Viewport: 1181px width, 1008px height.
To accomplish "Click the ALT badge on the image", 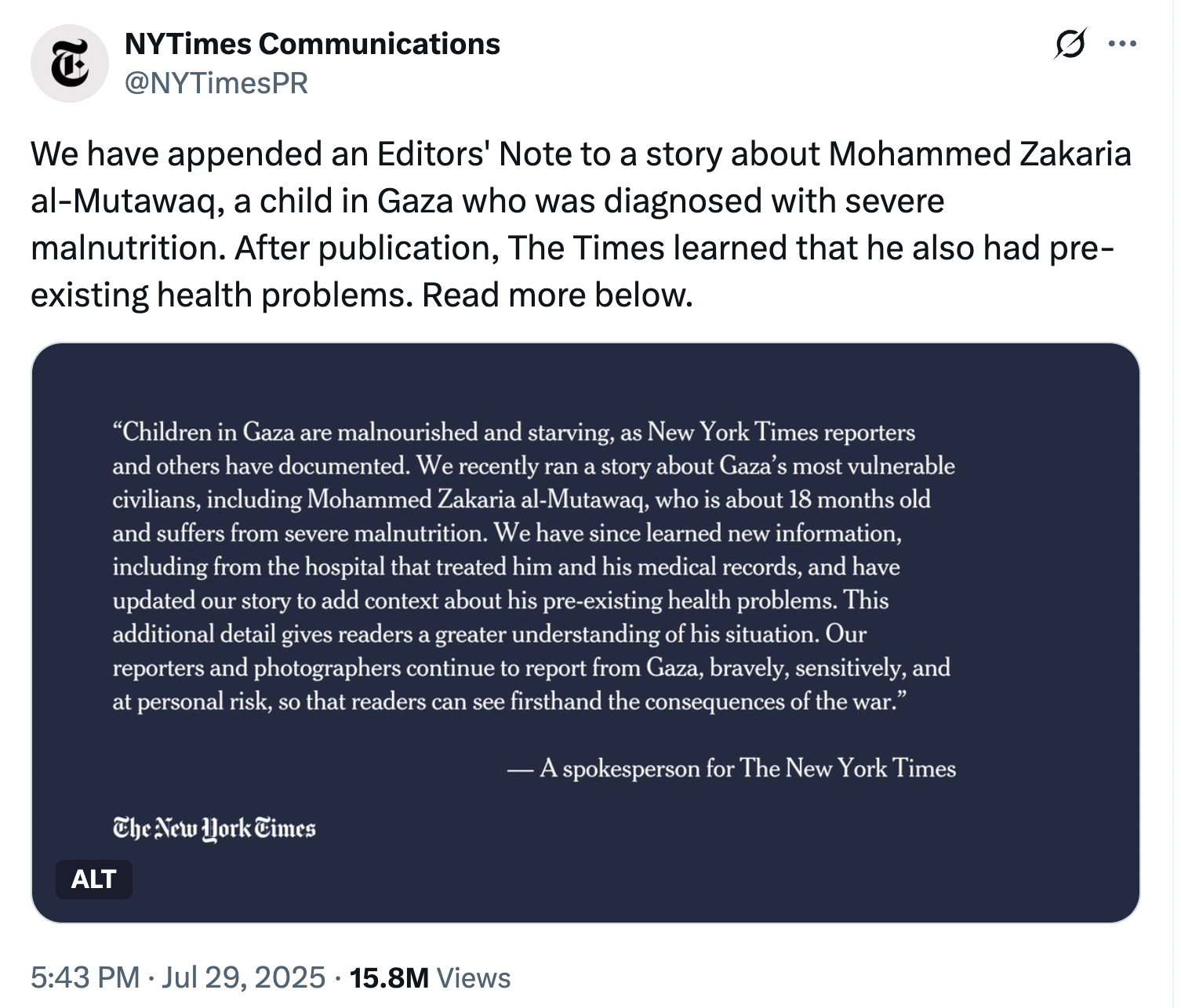I will (x=94, y=879).
